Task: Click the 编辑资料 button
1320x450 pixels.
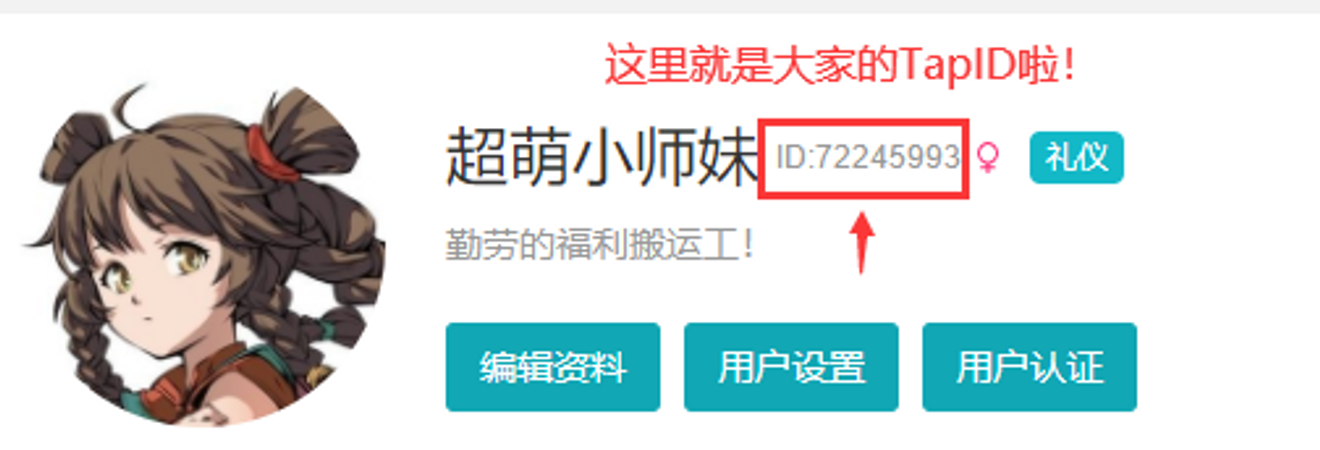Action: point(552,367)
